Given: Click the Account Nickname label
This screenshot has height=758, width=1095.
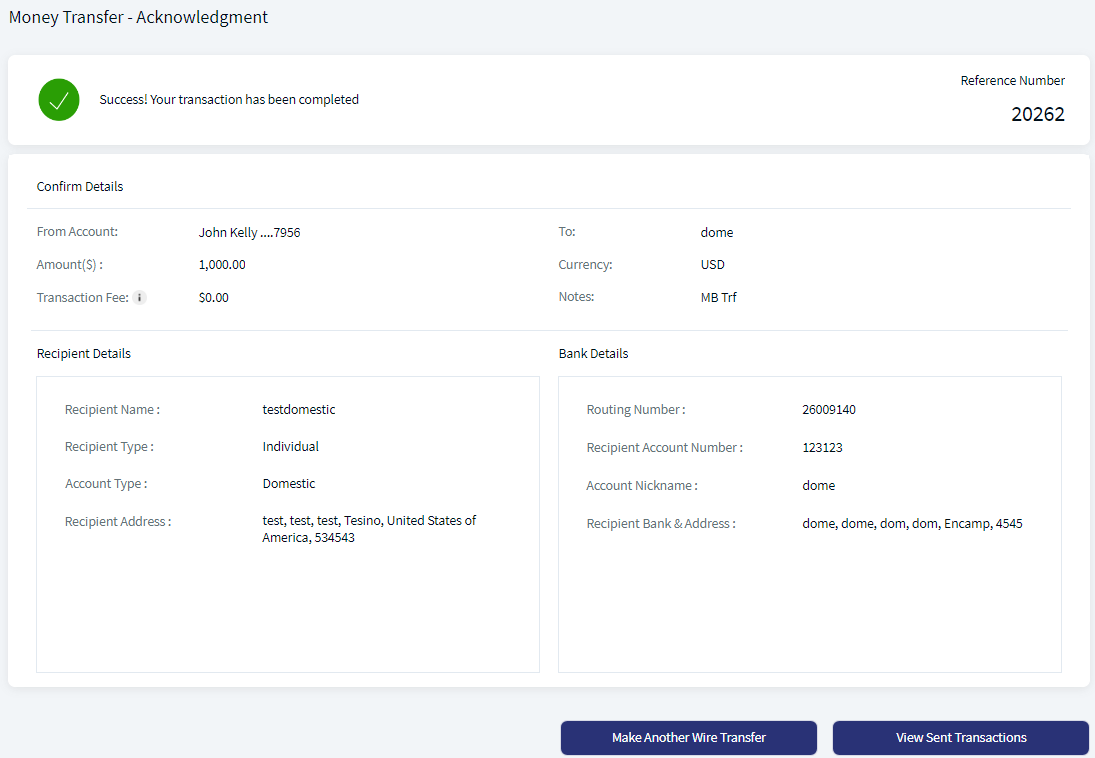Looking at the screenshot, I should click(x=641, y=486).
